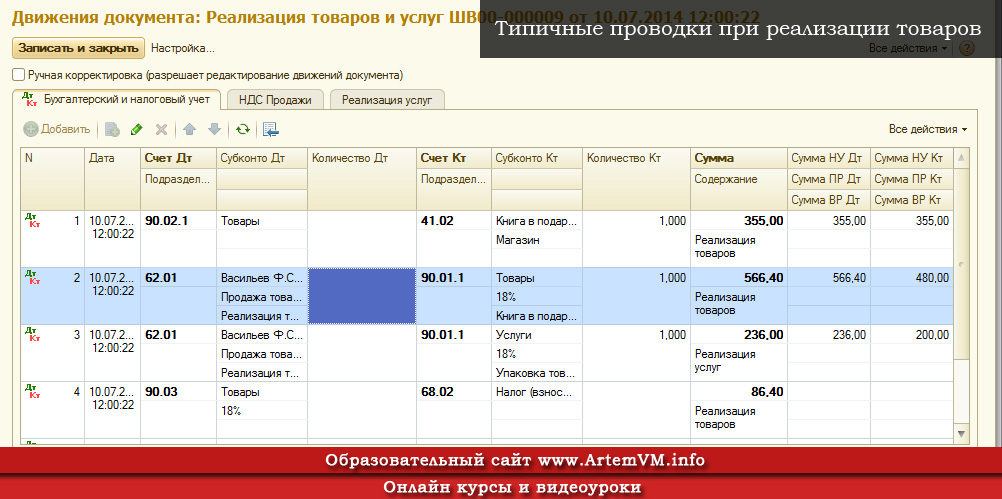Click the Реализация услуг content cell in row 3
This screenshot has width=1002, height=499.
tap(739, 360)
